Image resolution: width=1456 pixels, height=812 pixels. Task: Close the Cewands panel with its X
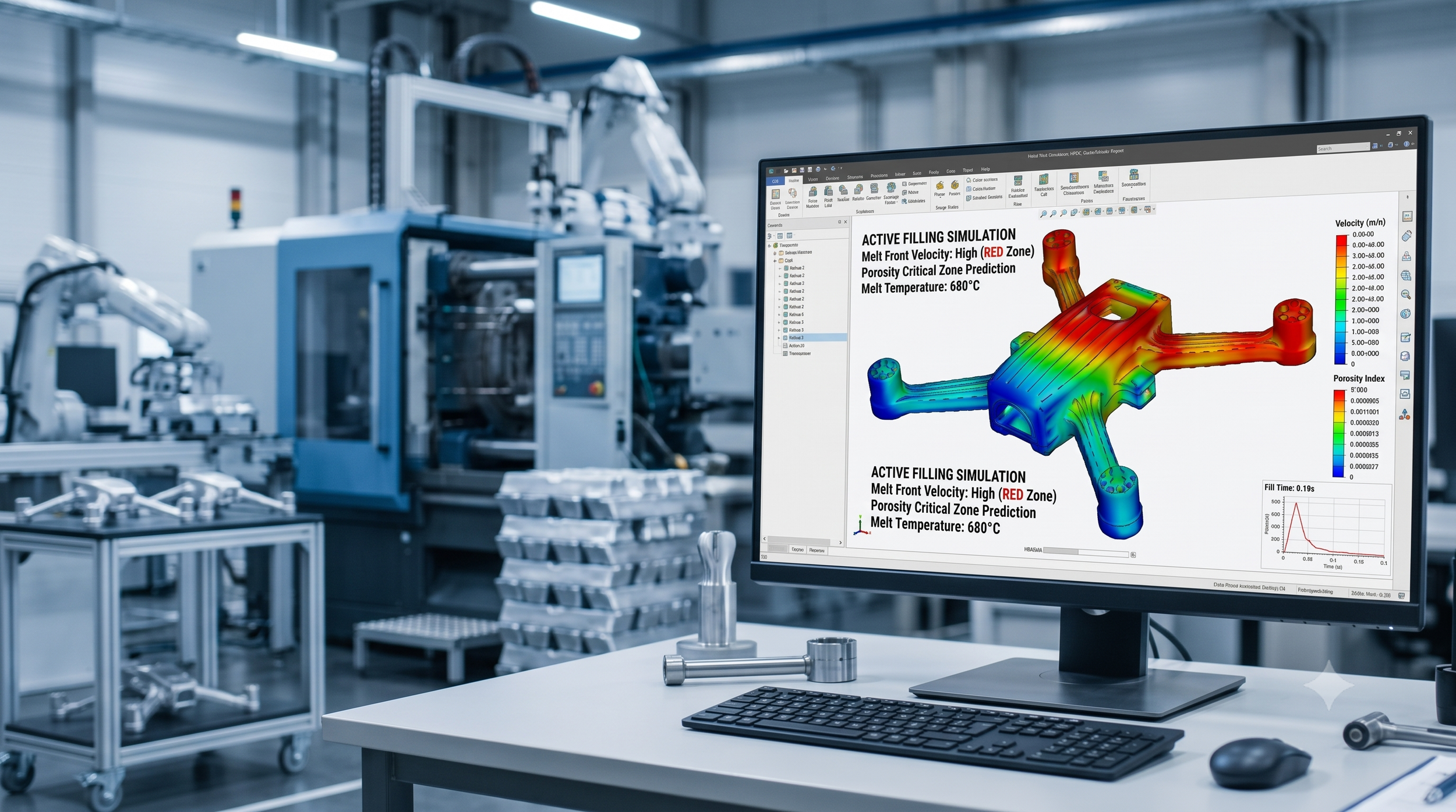pos(846,222)
